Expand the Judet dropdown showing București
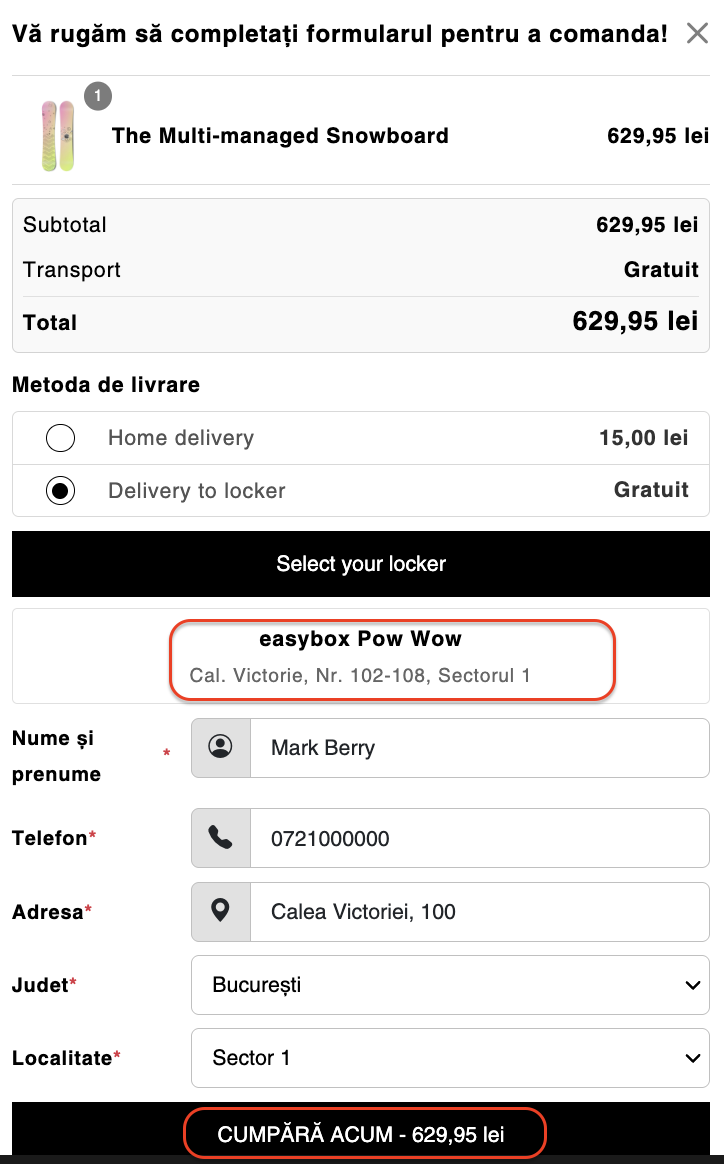 [x=450, y=984]
